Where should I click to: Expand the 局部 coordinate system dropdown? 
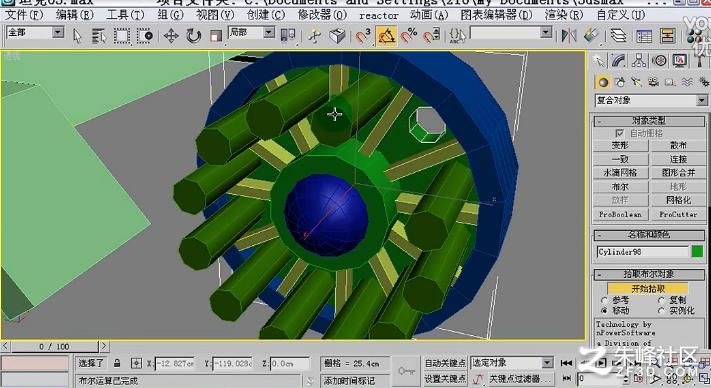tap(252, 33)
